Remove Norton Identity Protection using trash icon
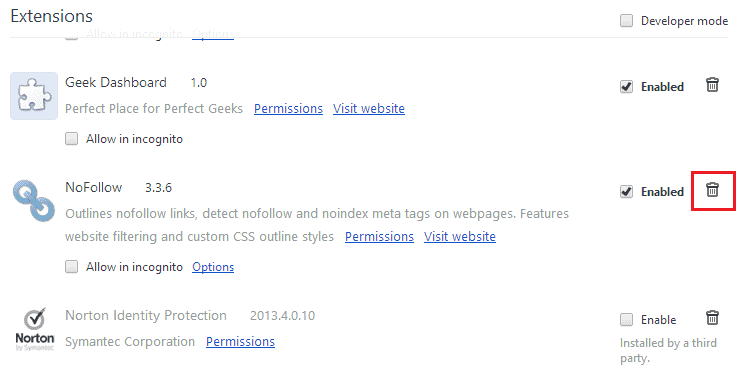 click(x=712, y=317)
